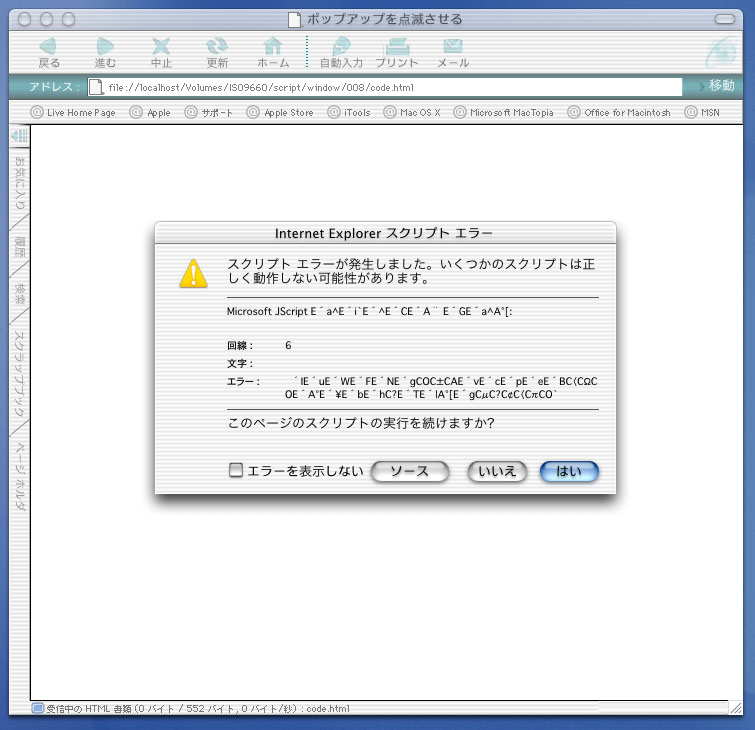Click the address URL input field
755x730 pixels.
pos(385,87)
